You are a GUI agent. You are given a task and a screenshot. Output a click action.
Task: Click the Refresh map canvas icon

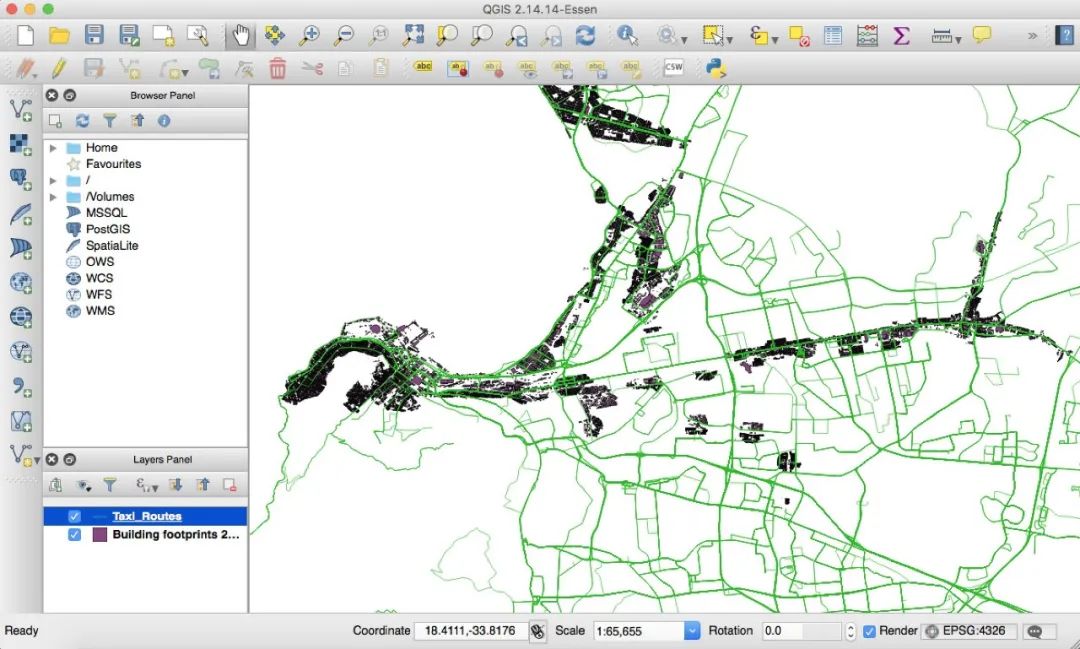tap(585, 34)
